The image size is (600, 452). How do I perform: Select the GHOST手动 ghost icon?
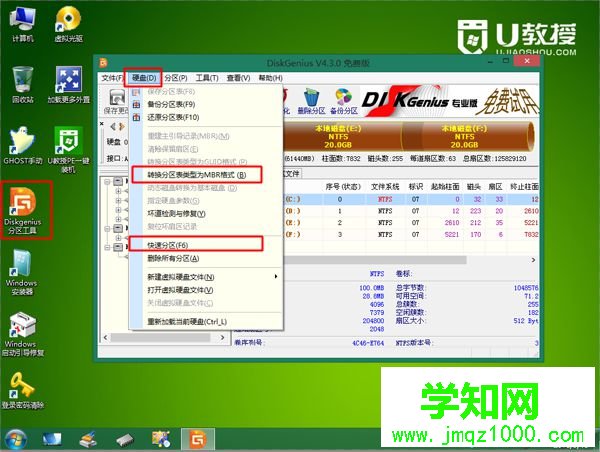point(23,146)
